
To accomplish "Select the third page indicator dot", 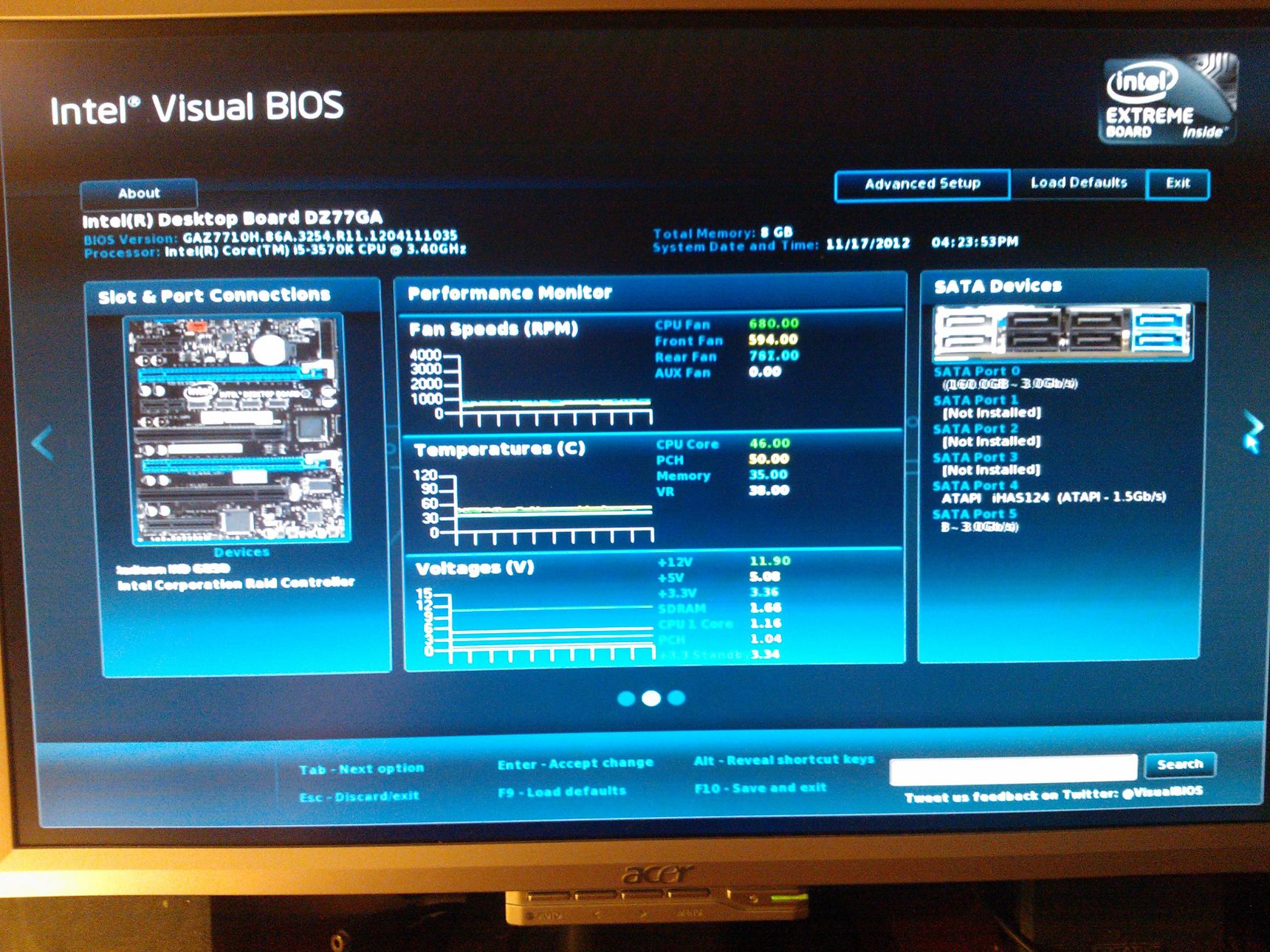I will 676,697.
